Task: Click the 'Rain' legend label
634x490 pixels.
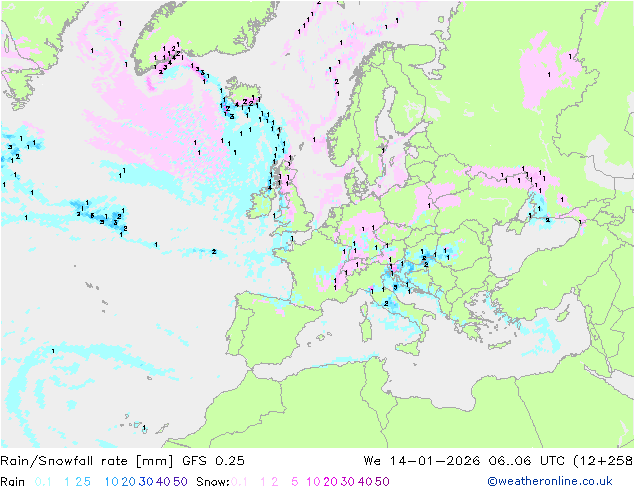Action: click(13, 482)
